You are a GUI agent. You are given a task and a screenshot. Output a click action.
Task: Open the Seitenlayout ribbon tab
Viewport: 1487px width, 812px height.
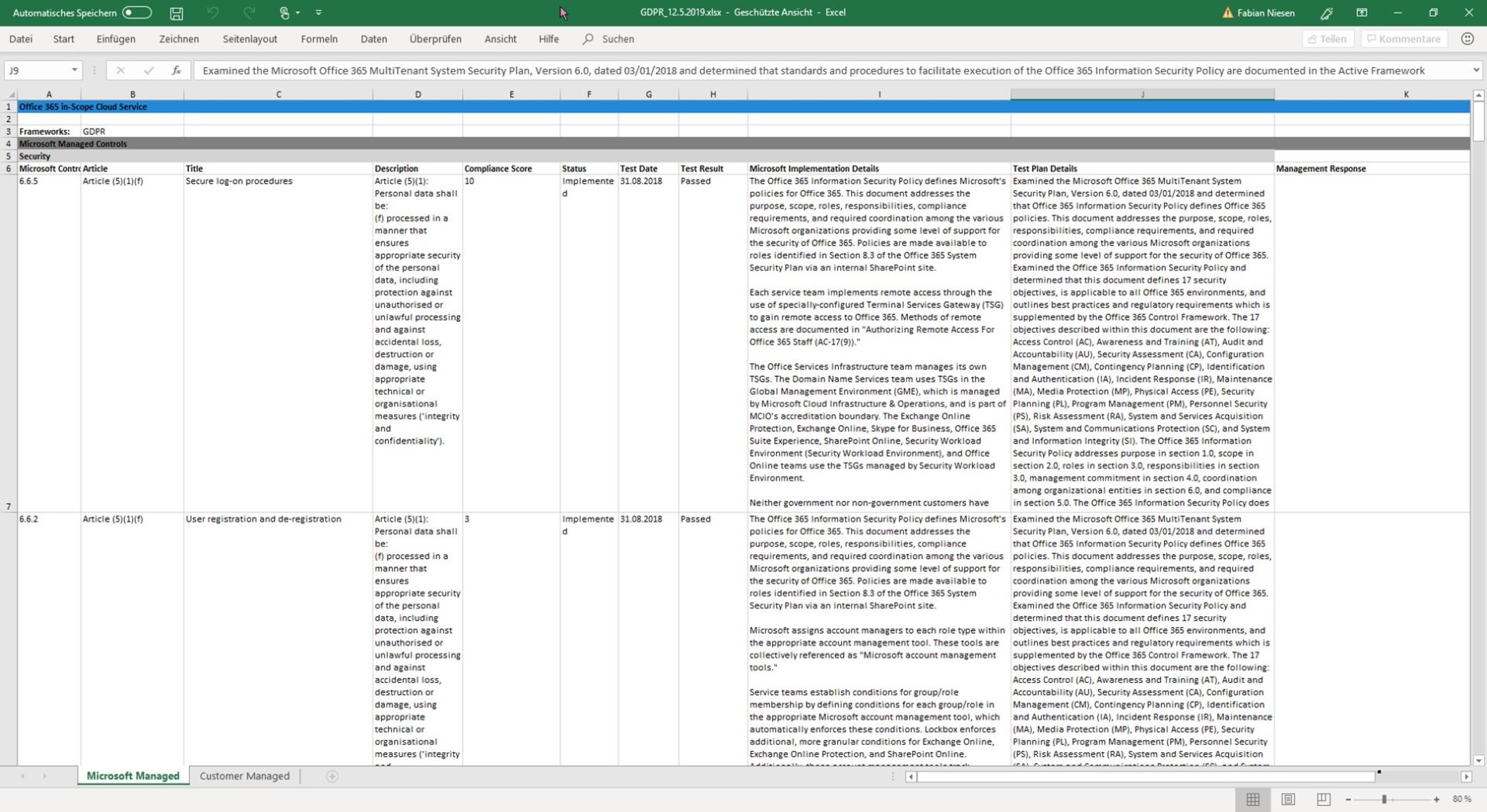click(x=249, y=39)
